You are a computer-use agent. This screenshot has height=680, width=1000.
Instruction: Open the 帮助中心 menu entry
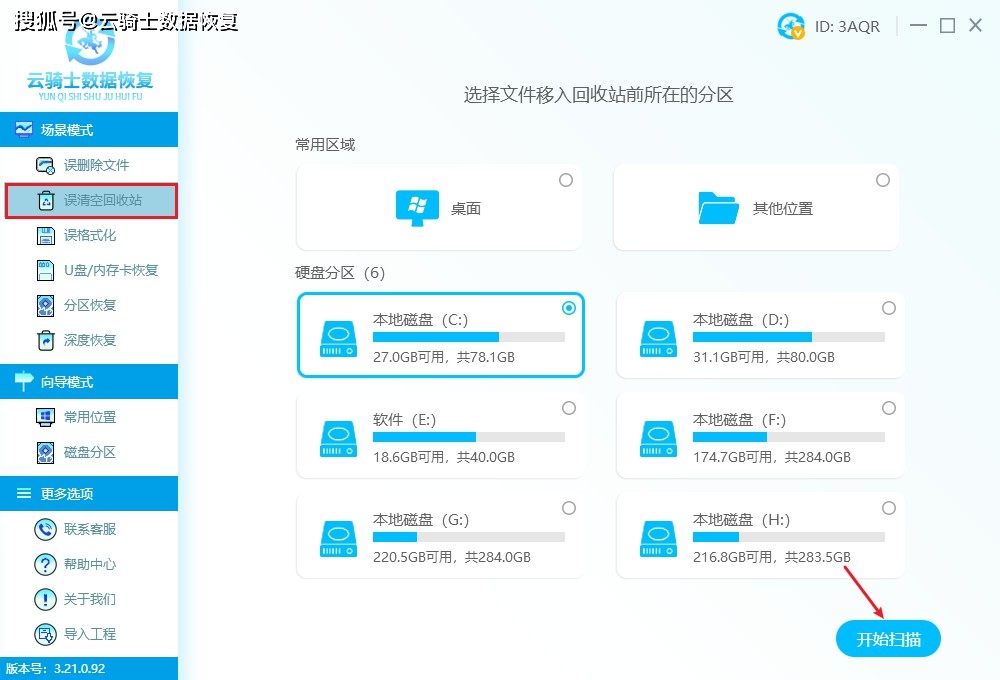[46, 564]
